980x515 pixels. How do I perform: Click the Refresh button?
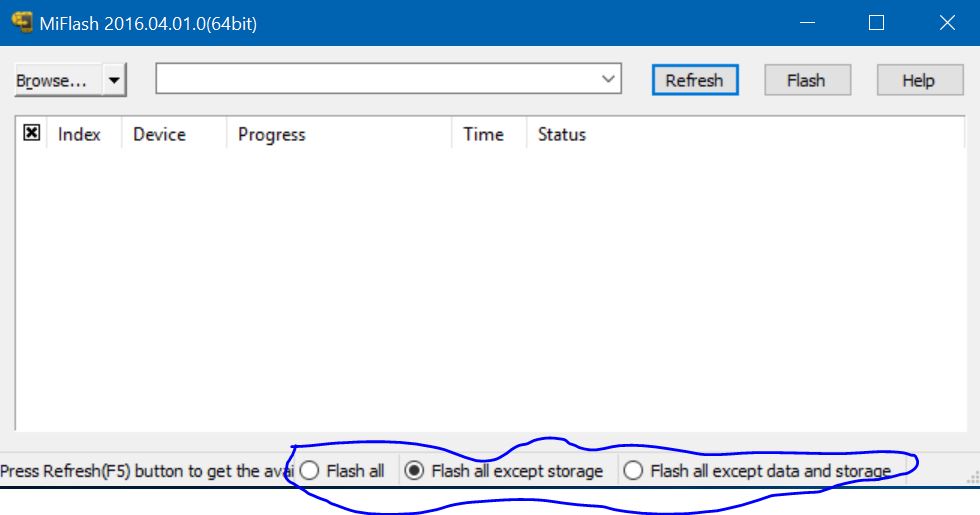click(695, 80)
